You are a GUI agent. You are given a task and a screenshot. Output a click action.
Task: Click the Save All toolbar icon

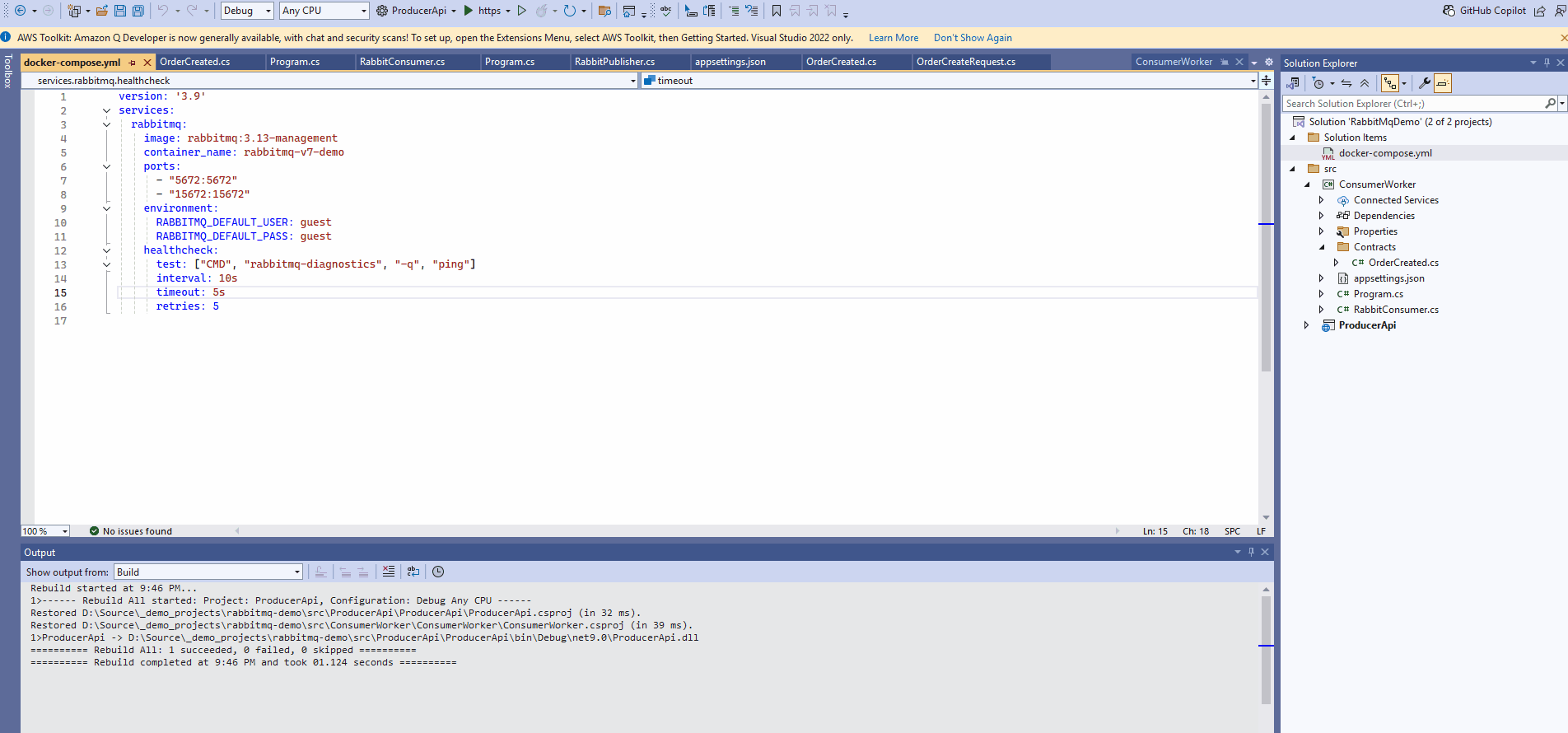coord(138,11)
